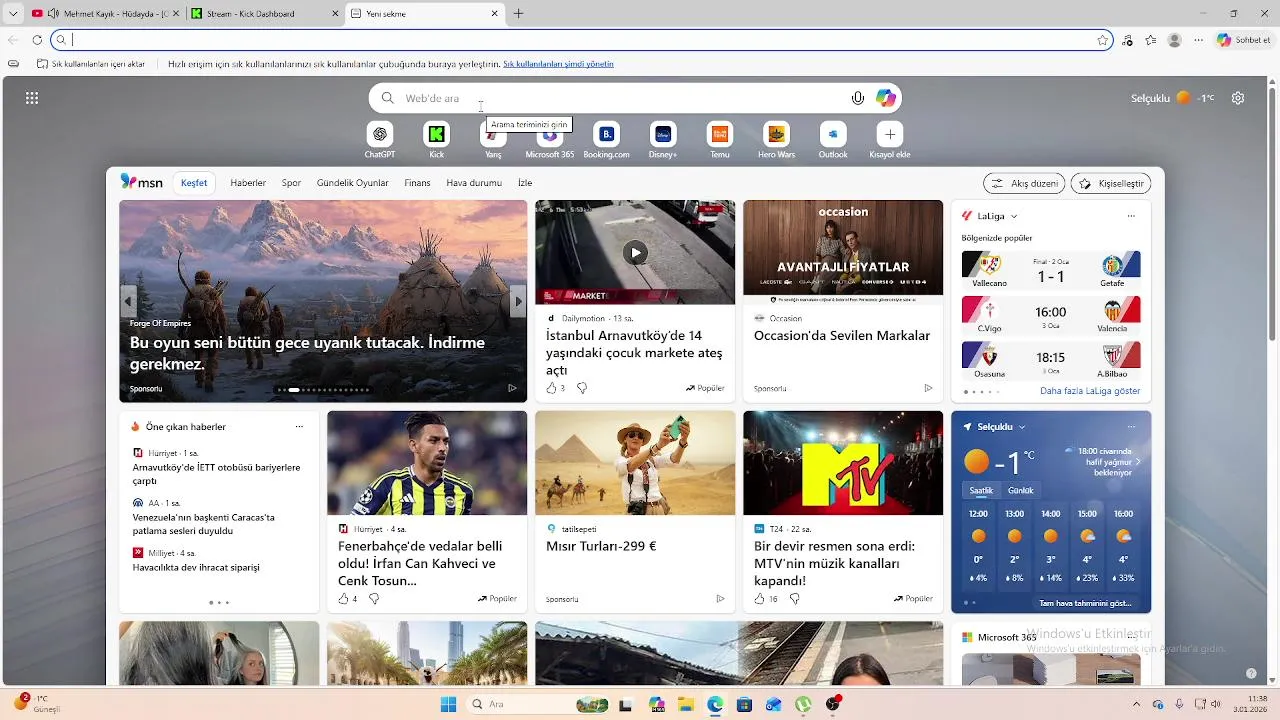This screenshot has width=1280, height=720.
Task: Show previous slide in featured carousel
Action: point(128,301)
